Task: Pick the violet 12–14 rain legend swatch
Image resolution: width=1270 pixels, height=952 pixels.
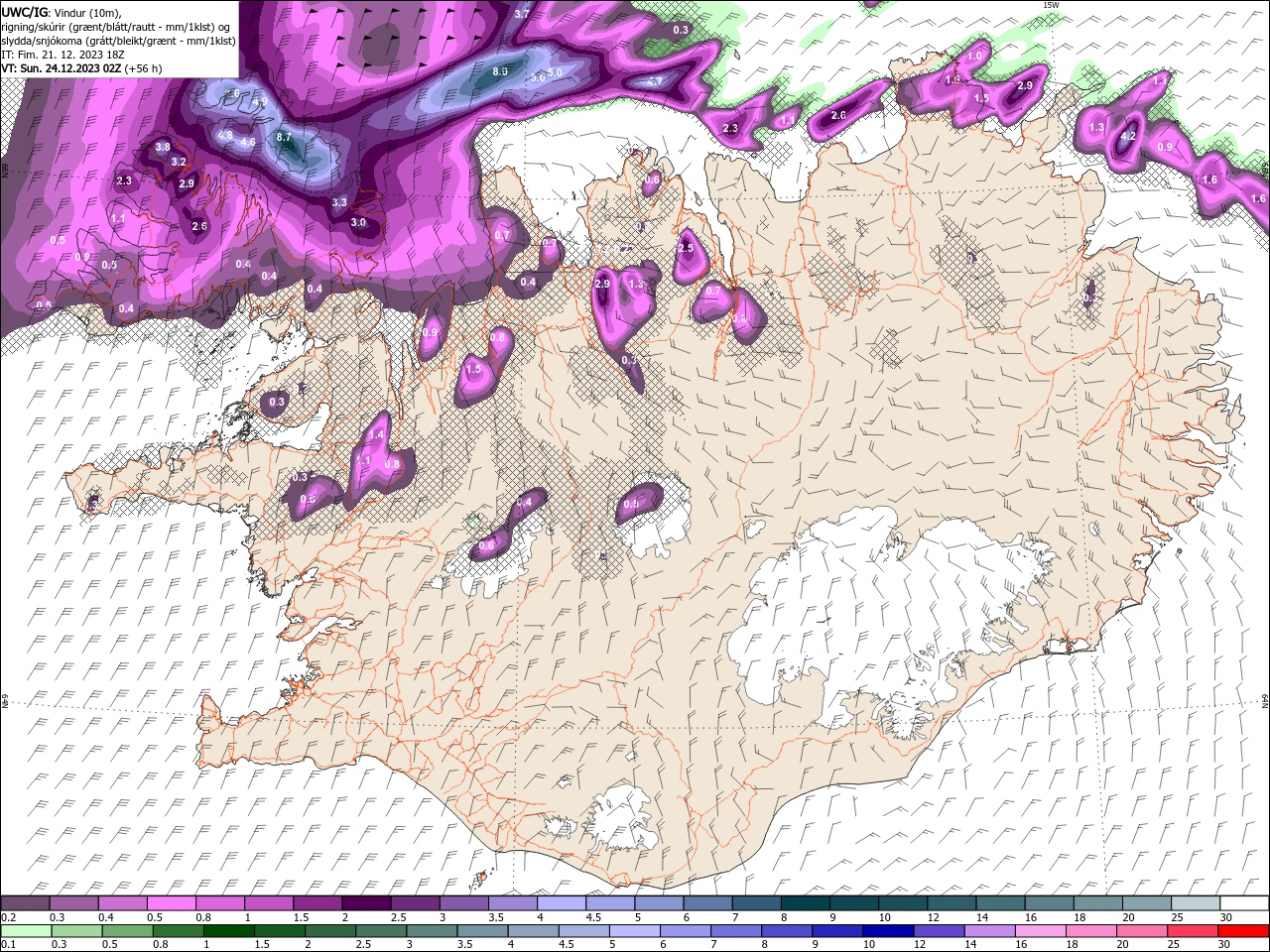Action: pos(939,930)
